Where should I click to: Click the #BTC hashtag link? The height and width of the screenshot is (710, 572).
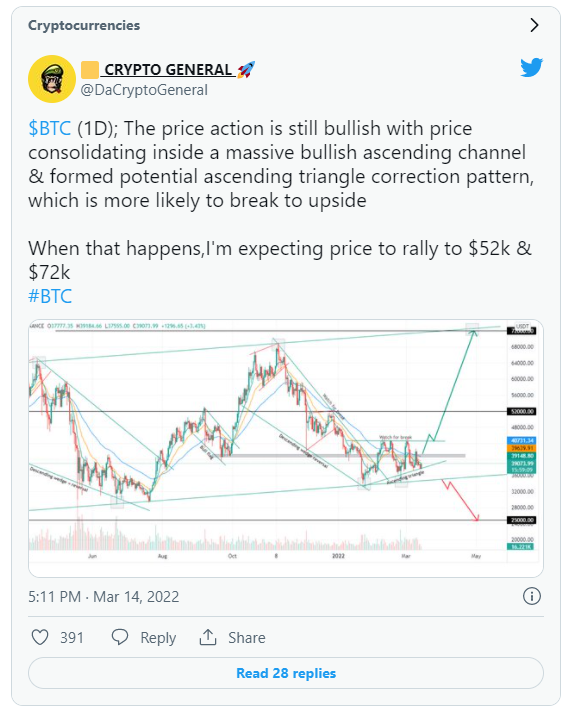click(x=50, y=297)
